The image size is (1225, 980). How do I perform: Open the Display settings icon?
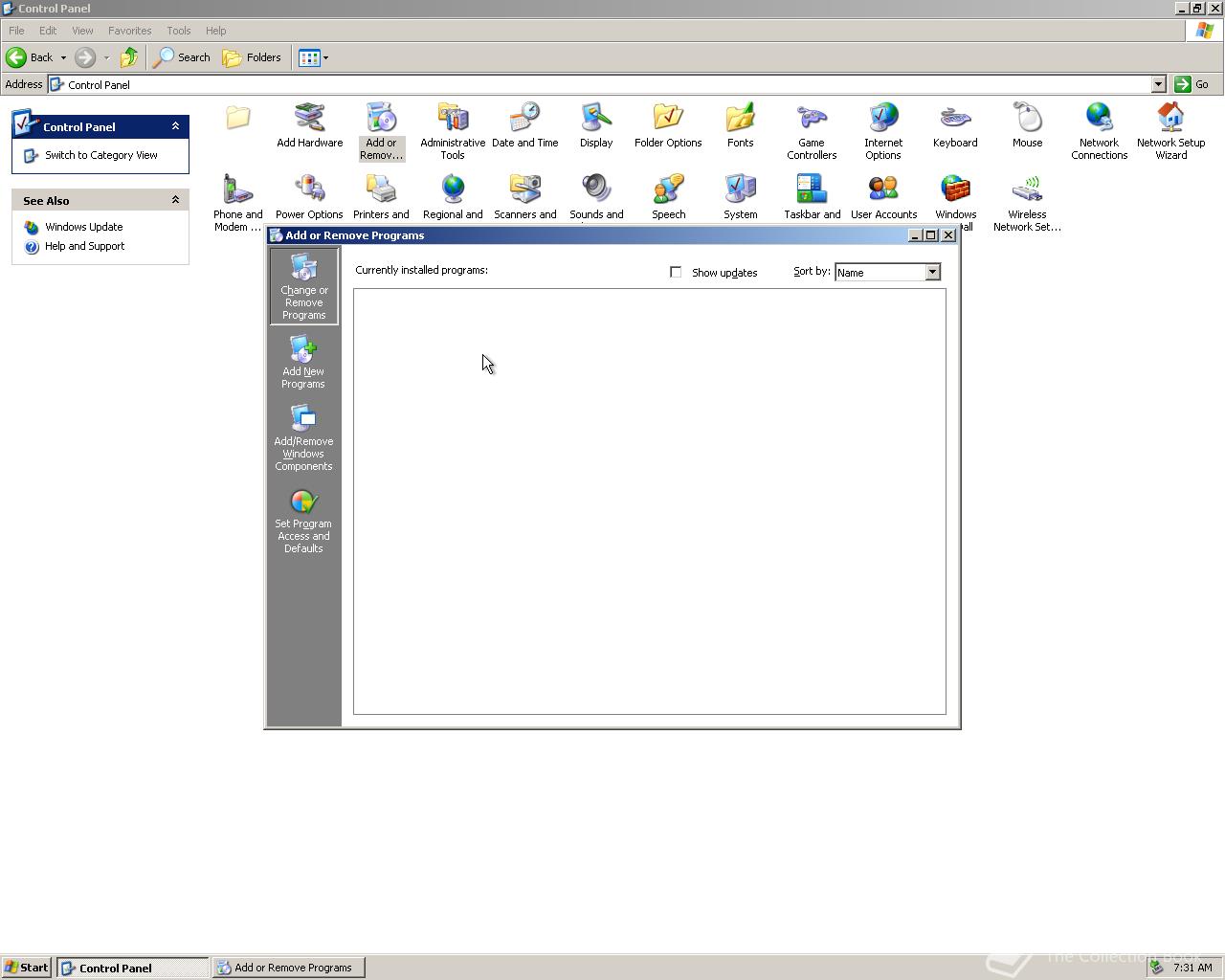coord(596,126)
